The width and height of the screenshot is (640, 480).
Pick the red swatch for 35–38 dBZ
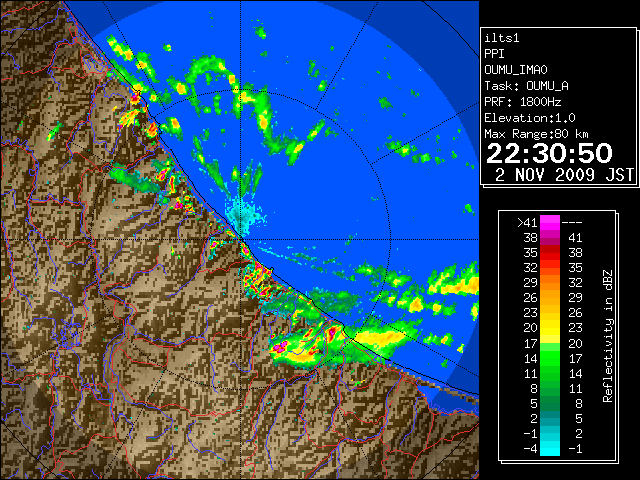(x=550, y=253)
